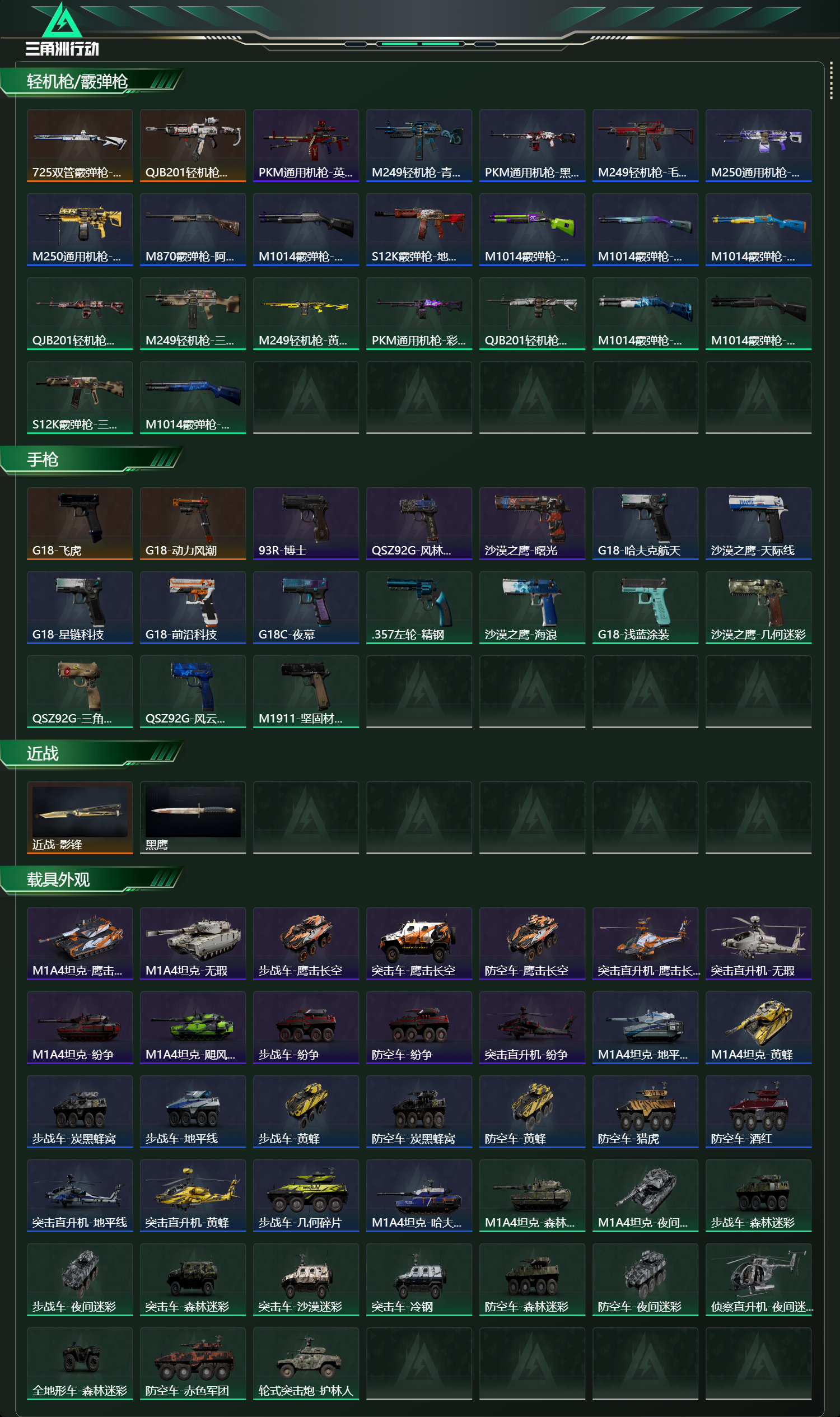
Task: Select the 725双管霰弹枪 shotgun thumbnail
Action: 80,146
